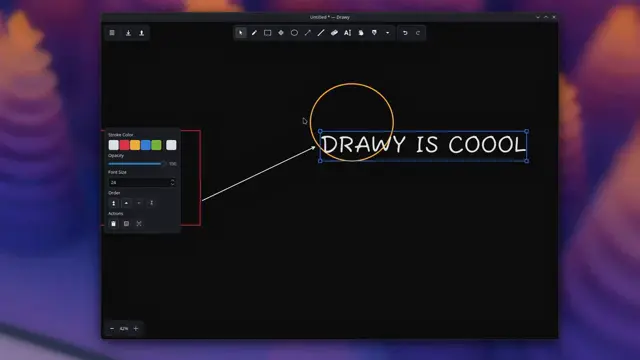Minimize the Drawy window
The width and height of the screenshot is (640, 360).
point(538,17)
